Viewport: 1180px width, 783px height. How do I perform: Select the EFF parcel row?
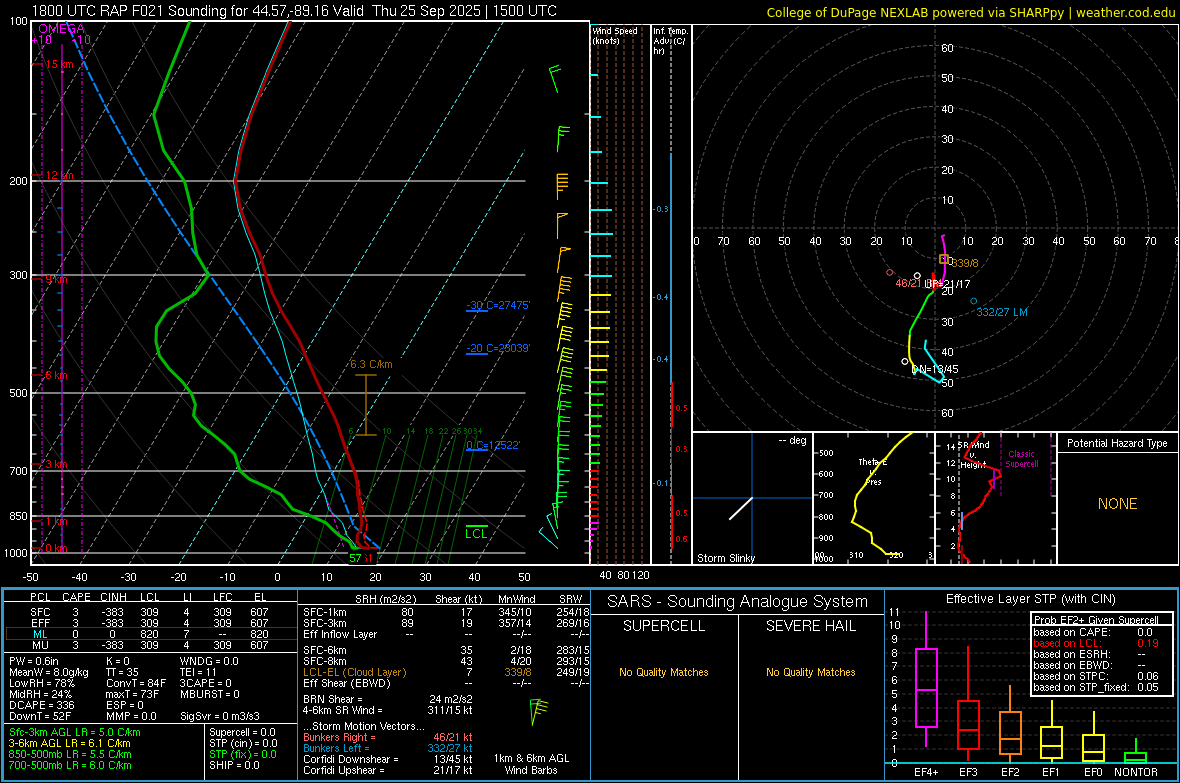(x=150, y=623)
